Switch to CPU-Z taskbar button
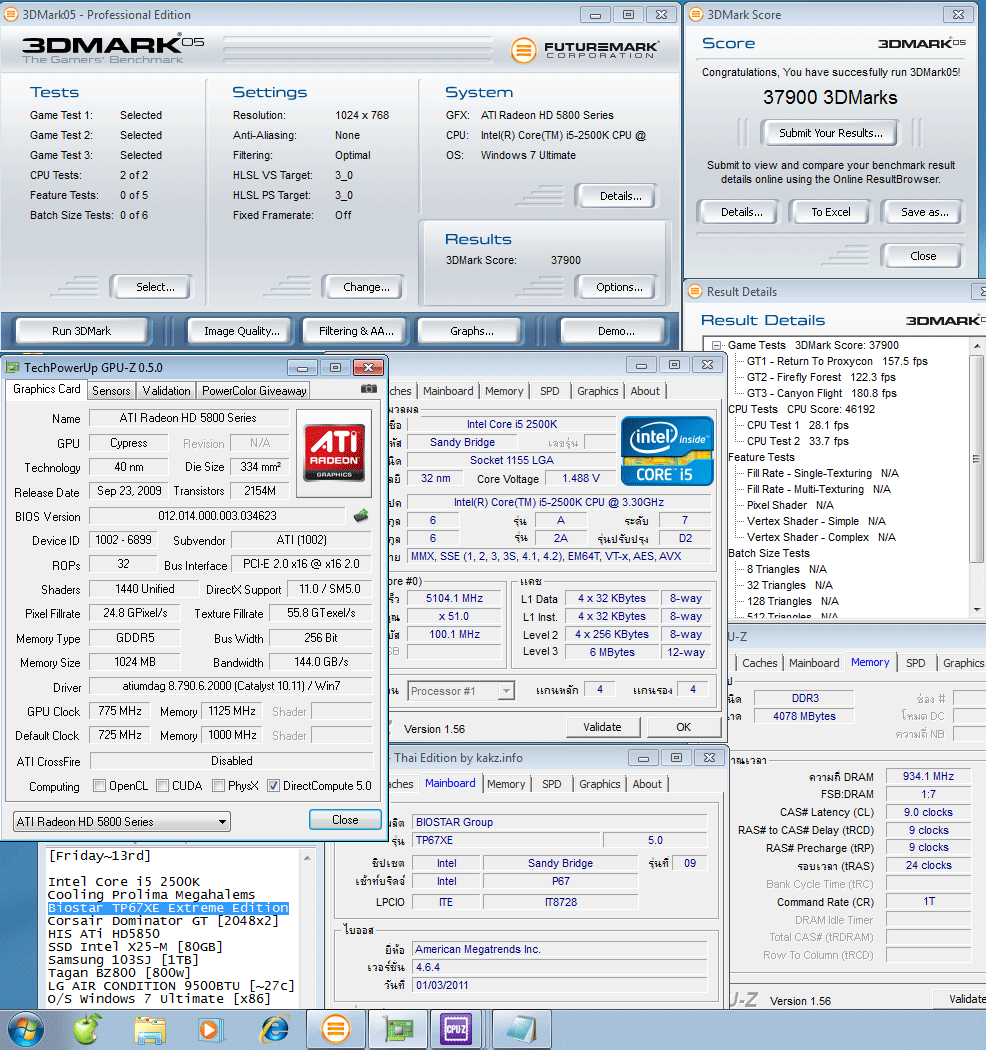This screenshot has width=986, height=1050. click(456, 1029)
